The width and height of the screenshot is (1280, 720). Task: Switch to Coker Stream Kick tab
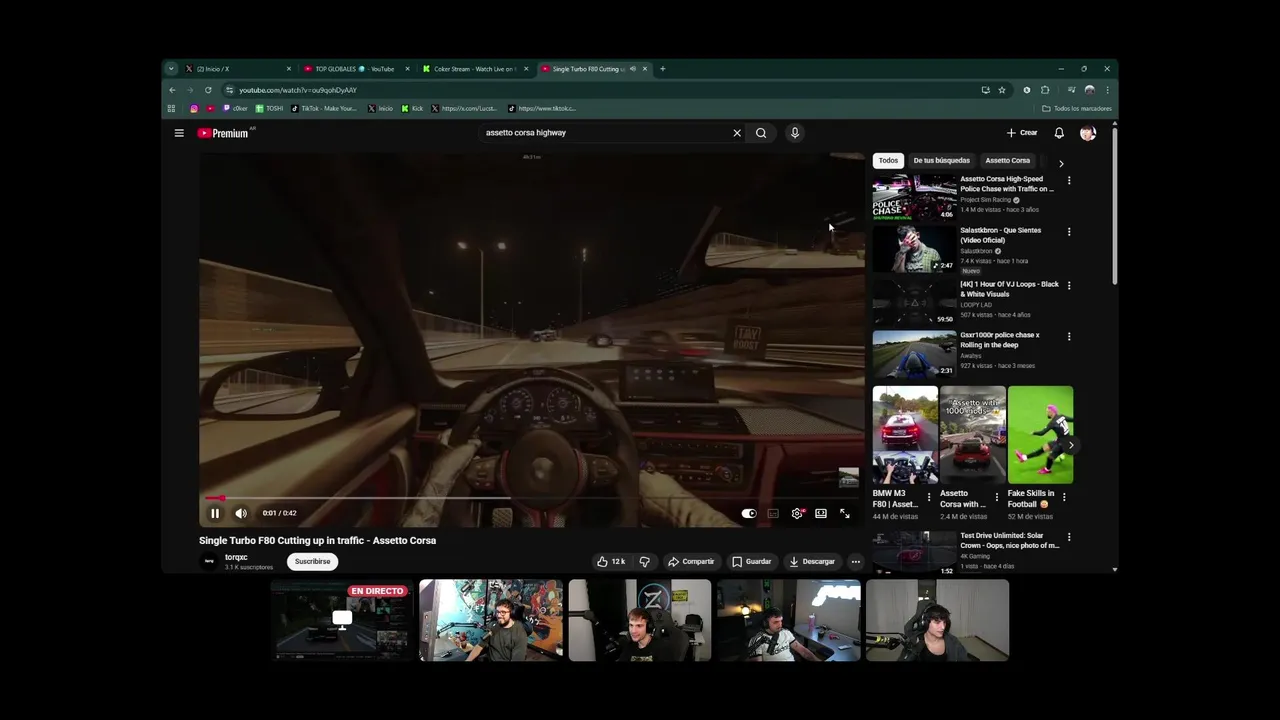[474, 69]
